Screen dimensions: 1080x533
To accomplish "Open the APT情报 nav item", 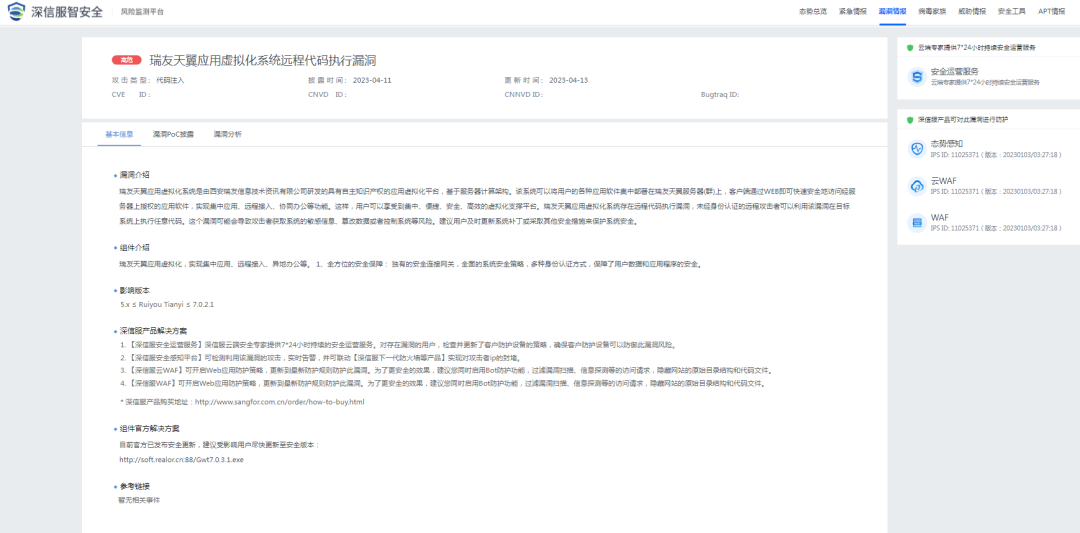I will click(1052, 12).
